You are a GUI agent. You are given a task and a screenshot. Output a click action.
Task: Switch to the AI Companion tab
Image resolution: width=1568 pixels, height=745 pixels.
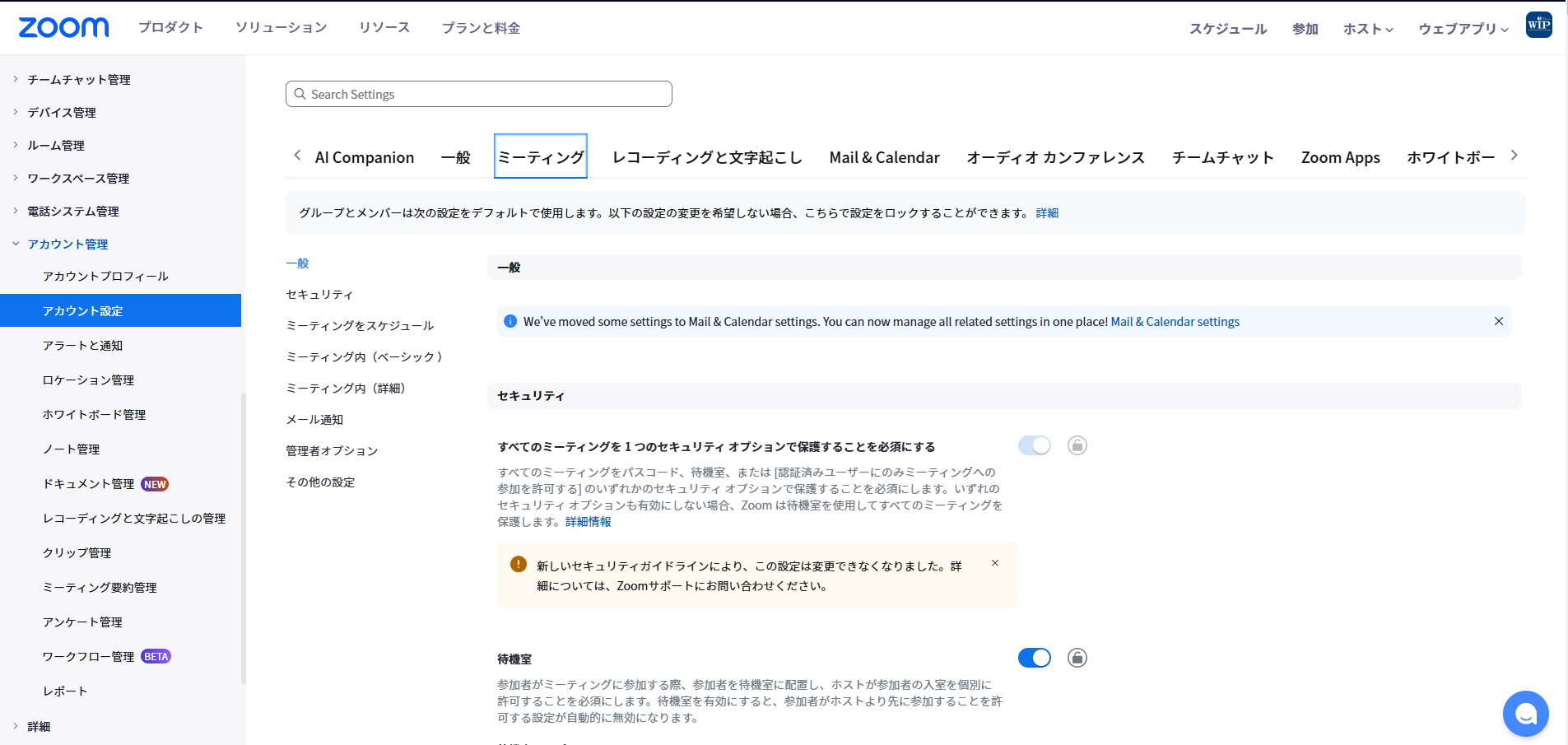click(365, 157)
